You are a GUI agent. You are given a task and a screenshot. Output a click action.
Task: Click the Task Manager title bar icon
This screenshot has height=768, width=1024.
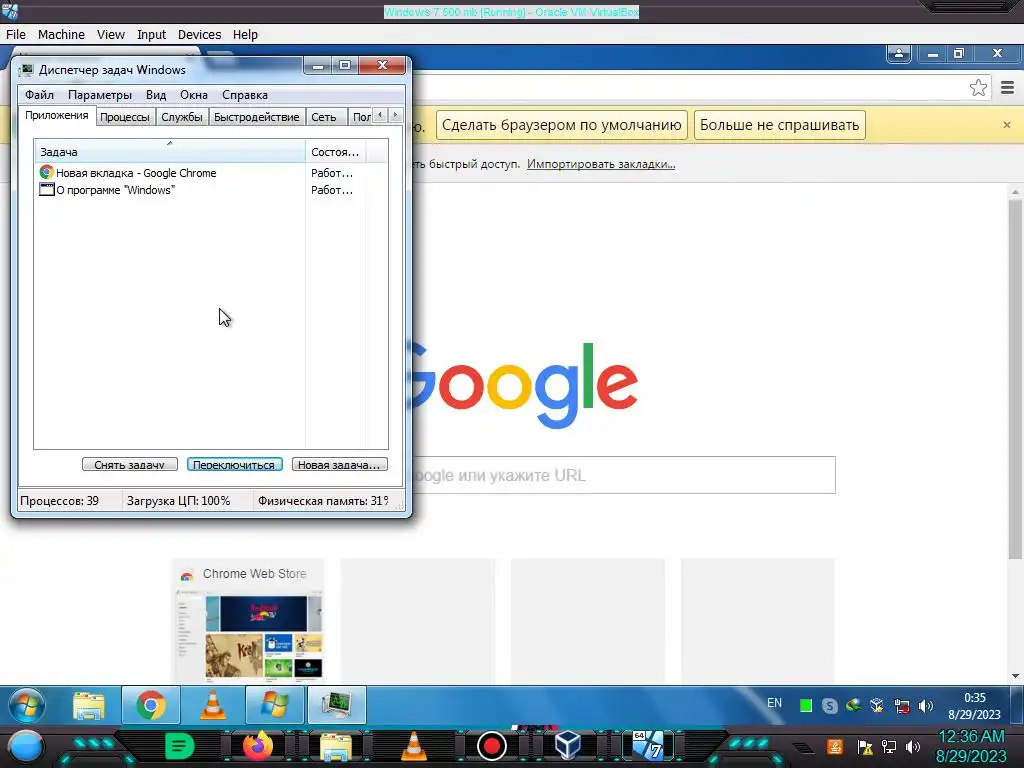pos(26,70)
